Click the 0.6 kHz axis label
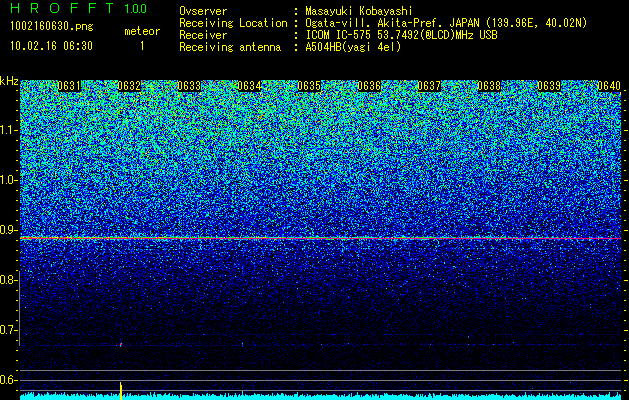 click(8, 380)
